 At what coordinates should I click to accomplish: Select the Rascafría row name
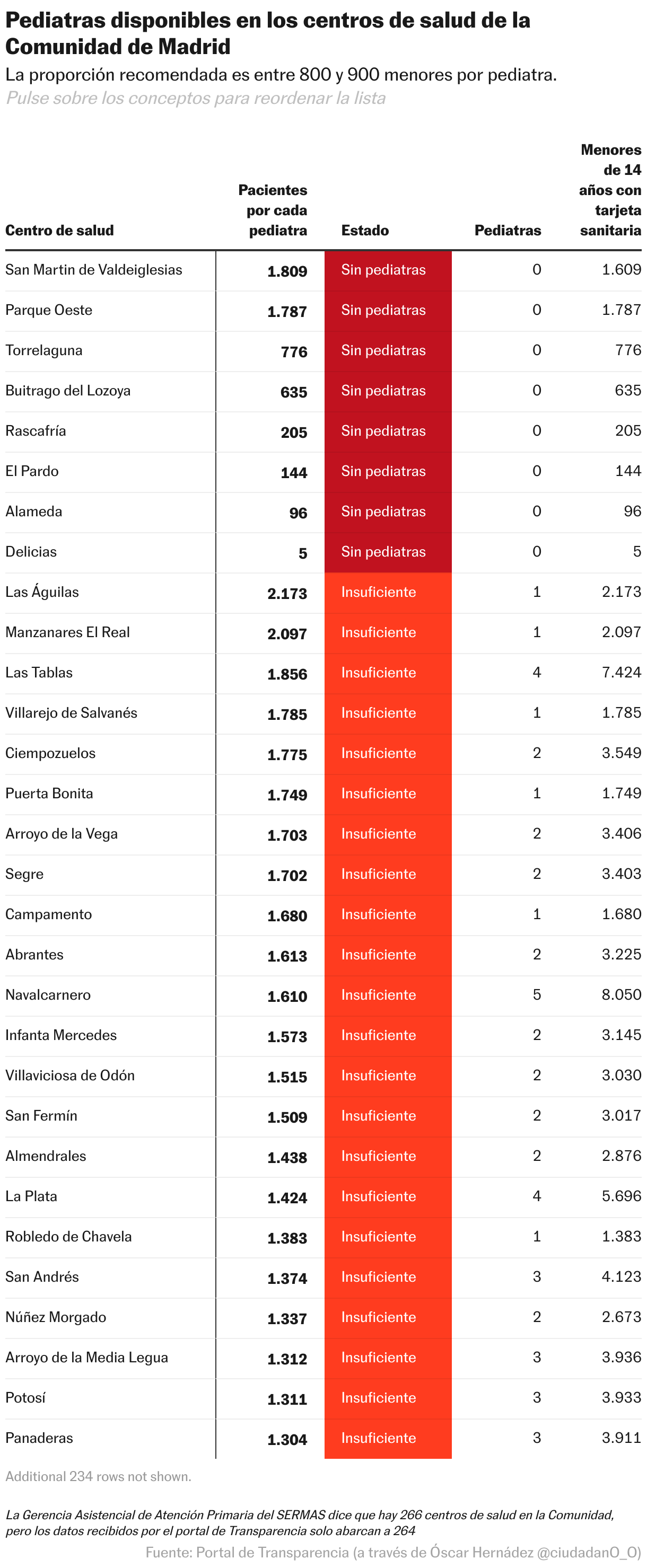coord(36,431)
